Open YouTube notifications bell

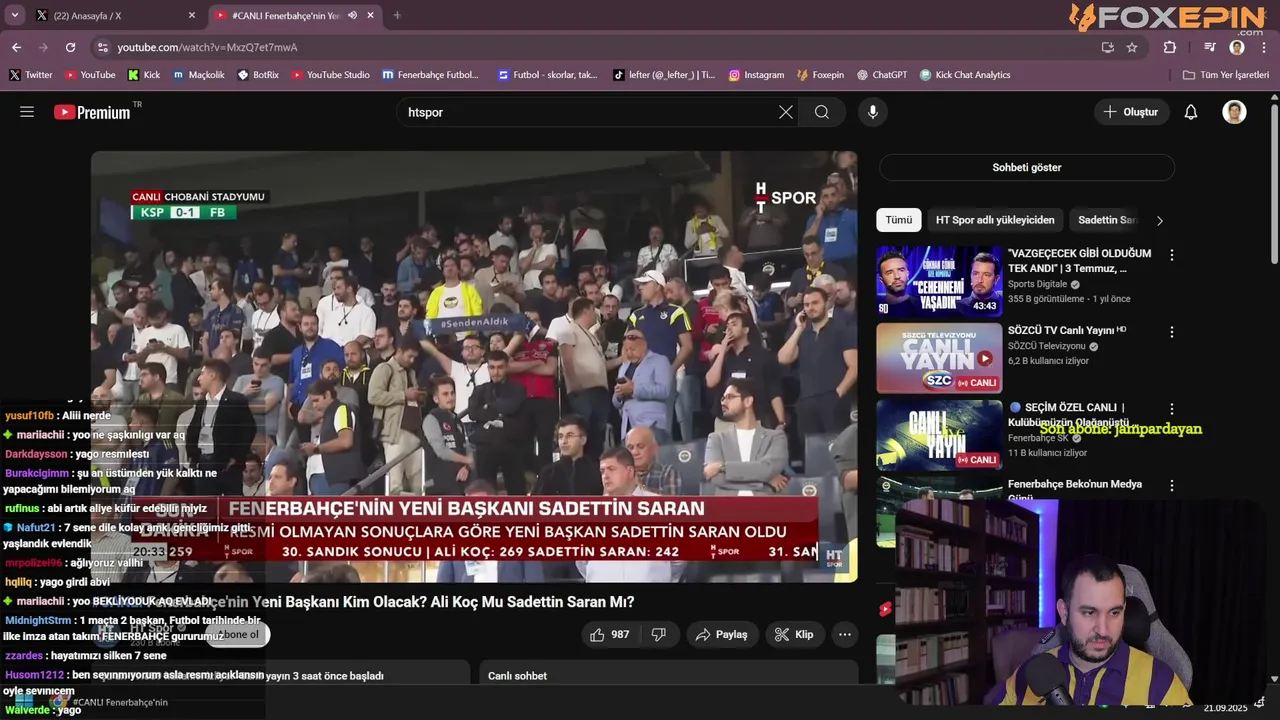coord(1191,112)
